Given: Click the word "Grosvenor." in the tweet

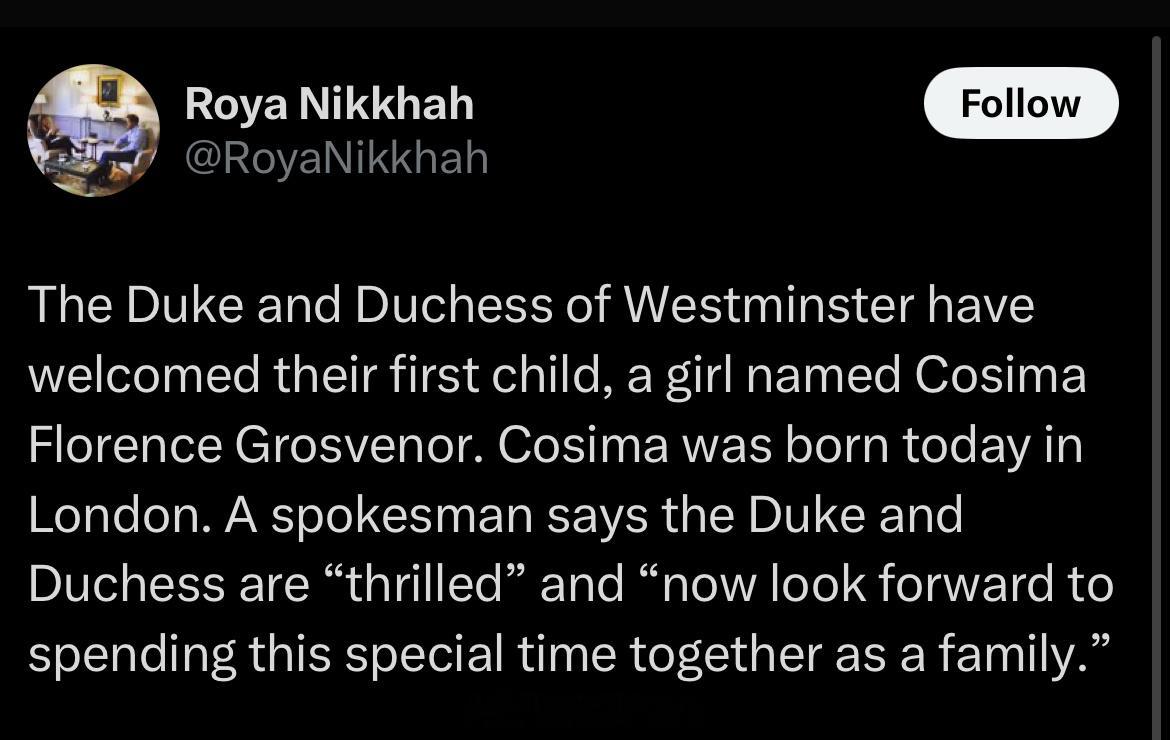Looking at the screenshot, I should [359, 445].
